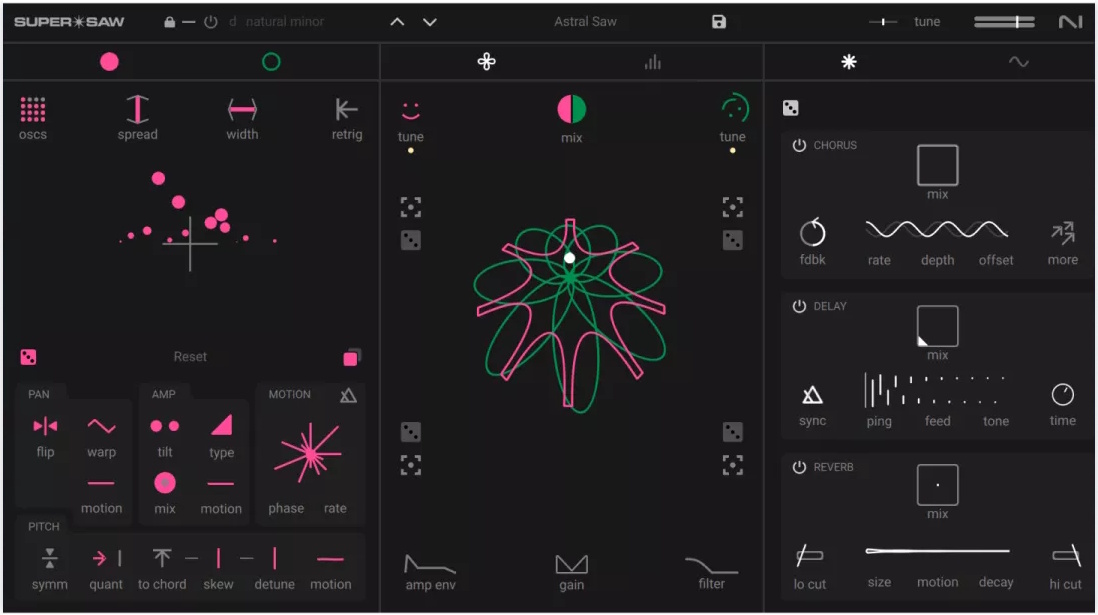Open the amp env envelope icon

click(430, 564)
